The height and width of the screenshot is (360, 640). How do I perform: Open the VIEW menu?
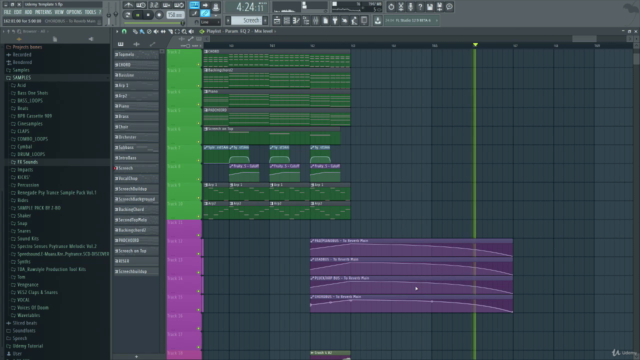coord(59,12)
